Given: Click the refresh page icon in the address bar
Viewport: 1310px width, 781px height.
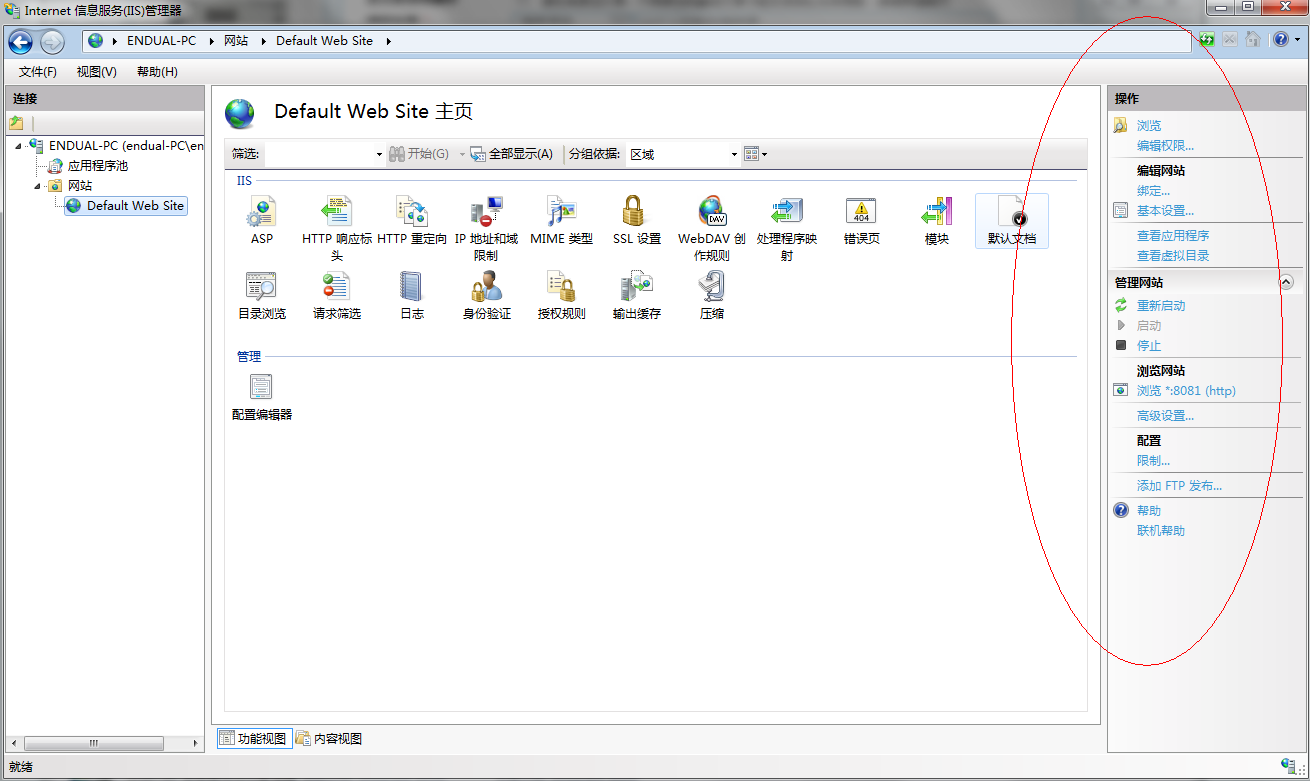Looking at the screenshot, I should [x=1207, y=40].
